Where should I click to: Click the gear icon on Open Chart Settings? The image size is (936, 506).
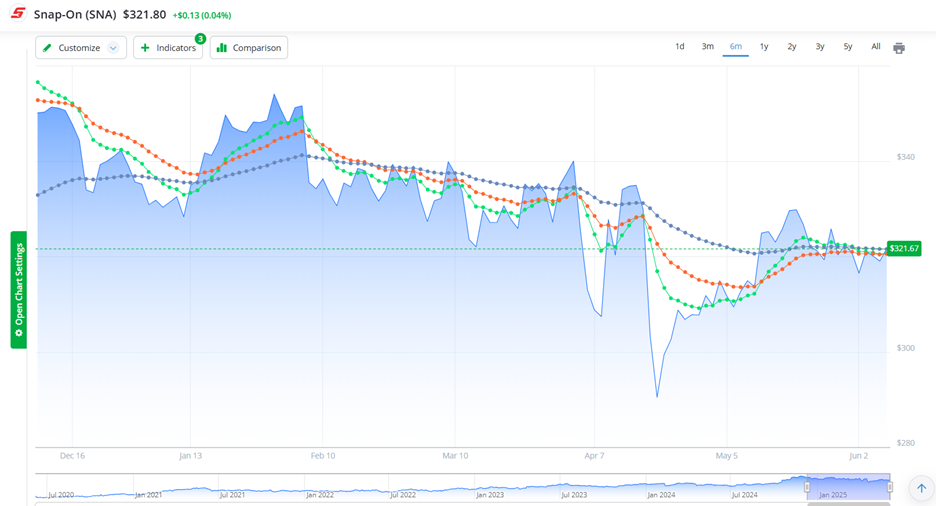pyautogui.click(x=18, y=332)
